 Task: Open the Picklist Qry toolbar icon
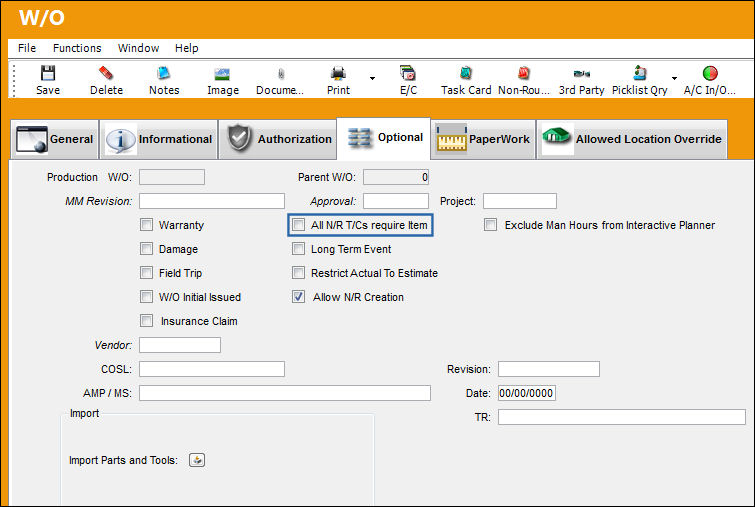tap(639, 73)
